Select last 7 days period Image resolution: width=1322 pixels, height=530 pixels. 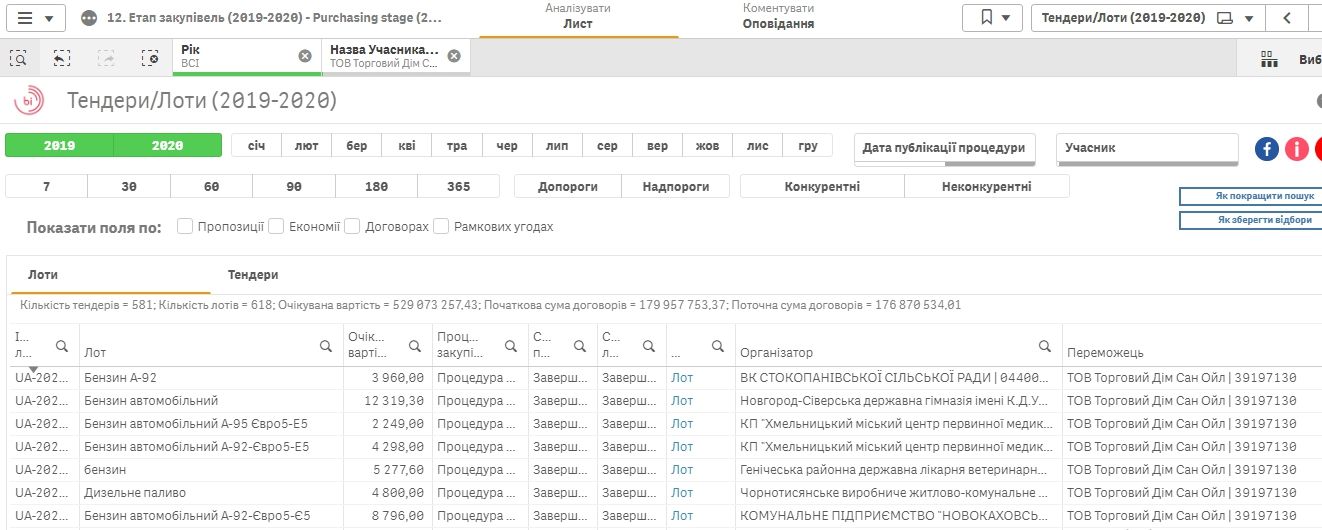[x=46, y=187]
